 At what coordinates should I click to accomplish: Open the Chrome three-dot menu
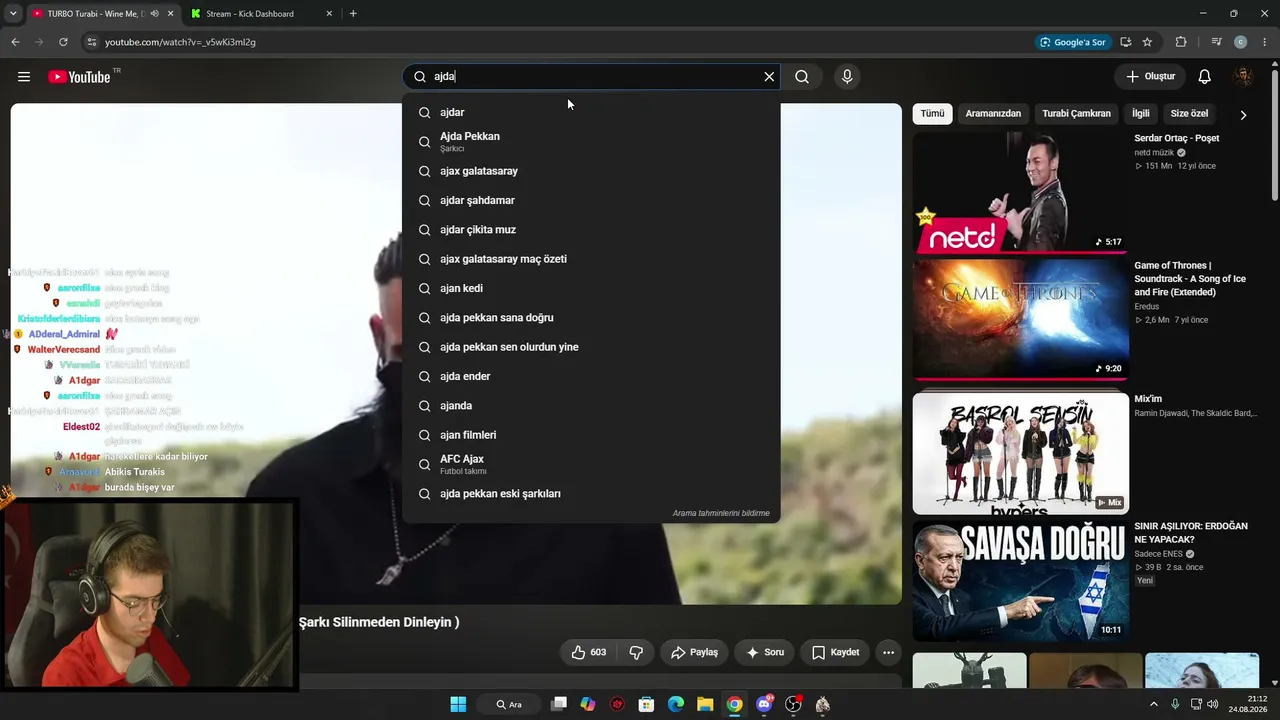click(x=1264, y=42)
